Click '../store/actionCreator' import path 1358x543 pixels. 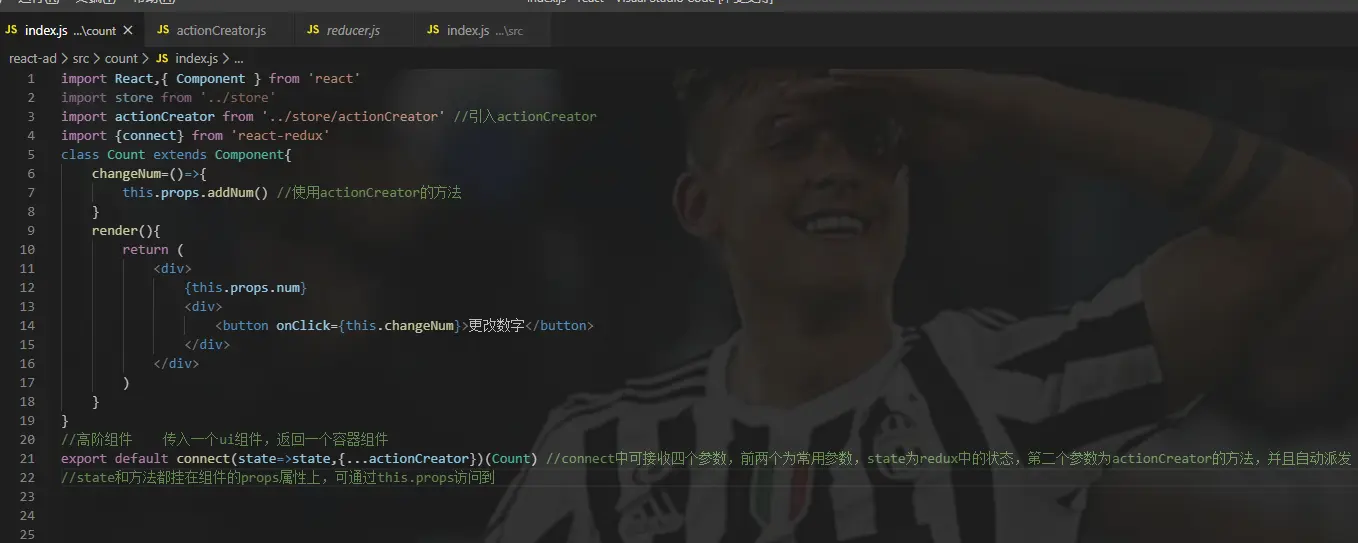pos(354,117)
